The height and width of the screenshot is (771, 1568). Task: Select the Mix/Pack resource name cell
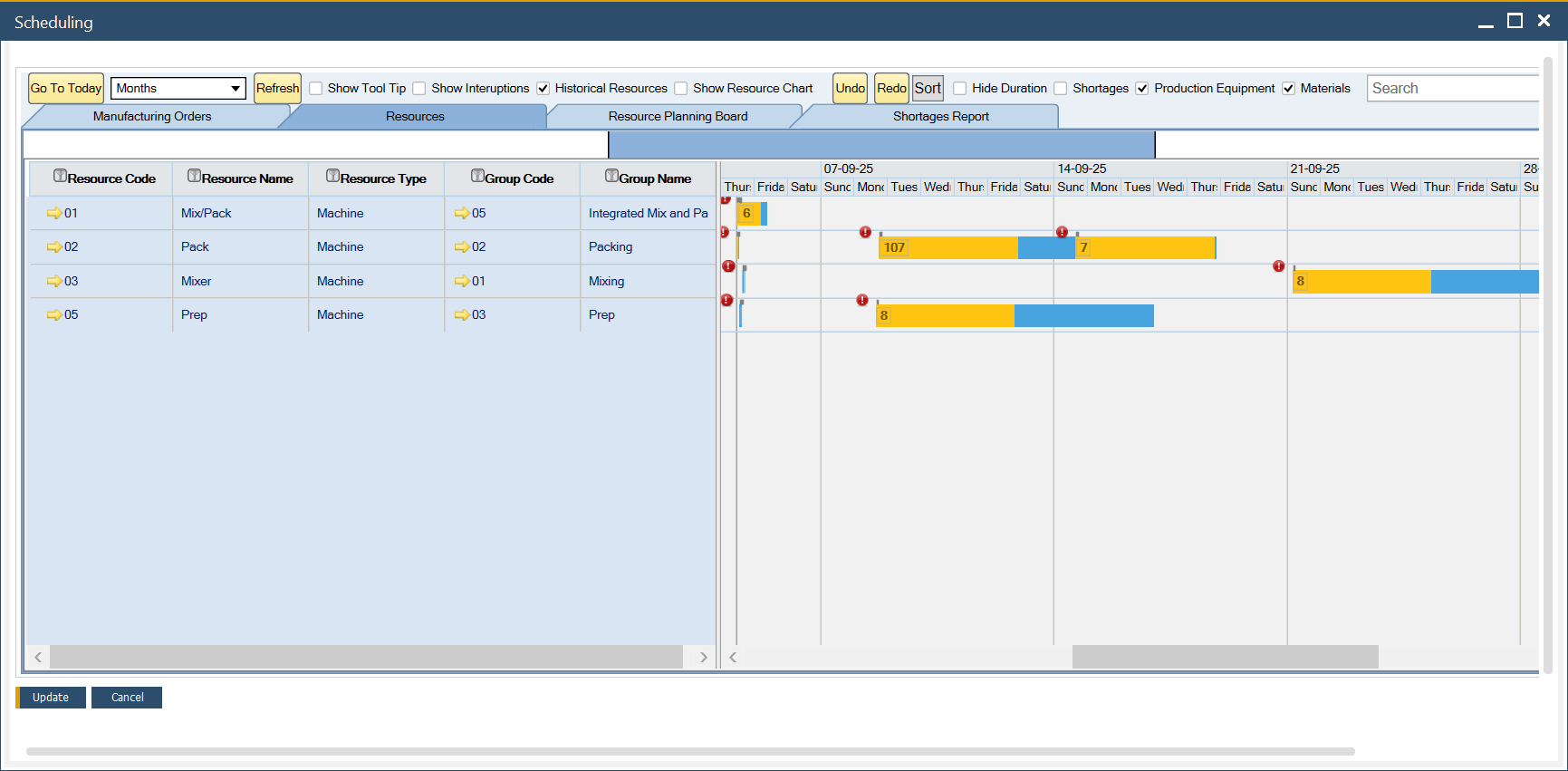[x=240, y=214]
